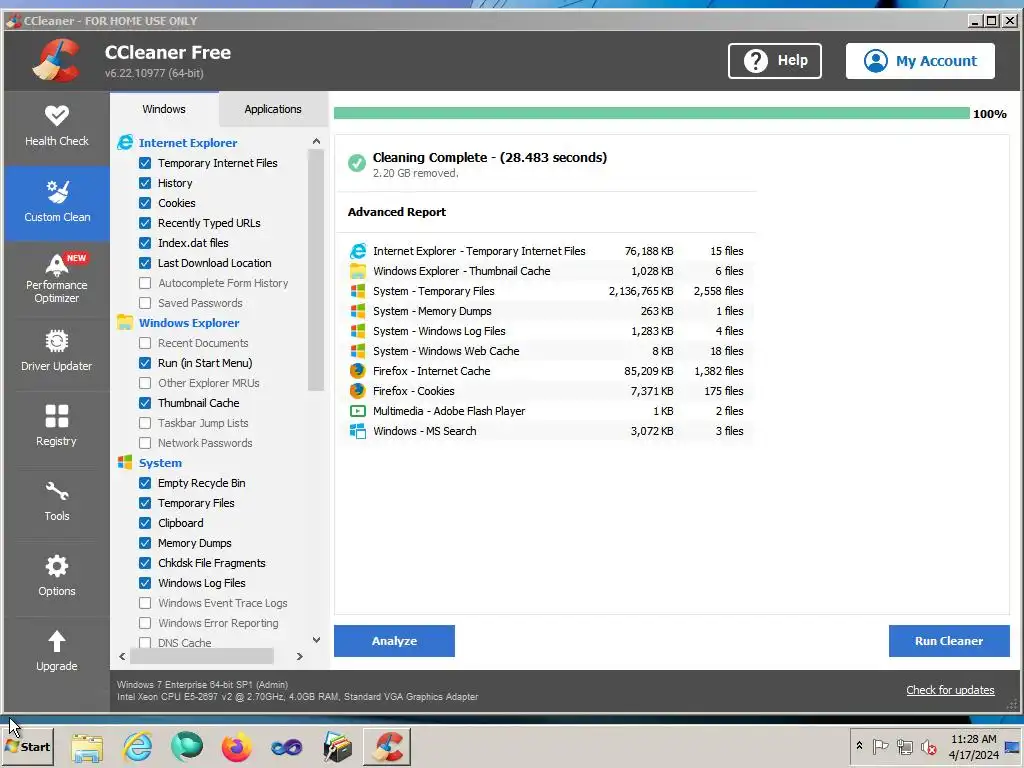Click the horizontal scrollbar thumb under options
Viewport: 1024px width, 768px height.
coord(202,656)
